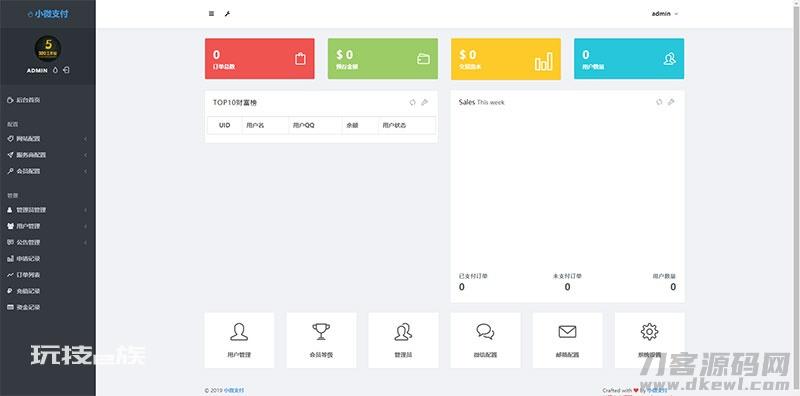Open the single-user 用户管理 tile
The height and width of the screenshot is (396, 800).
[239, 340]
